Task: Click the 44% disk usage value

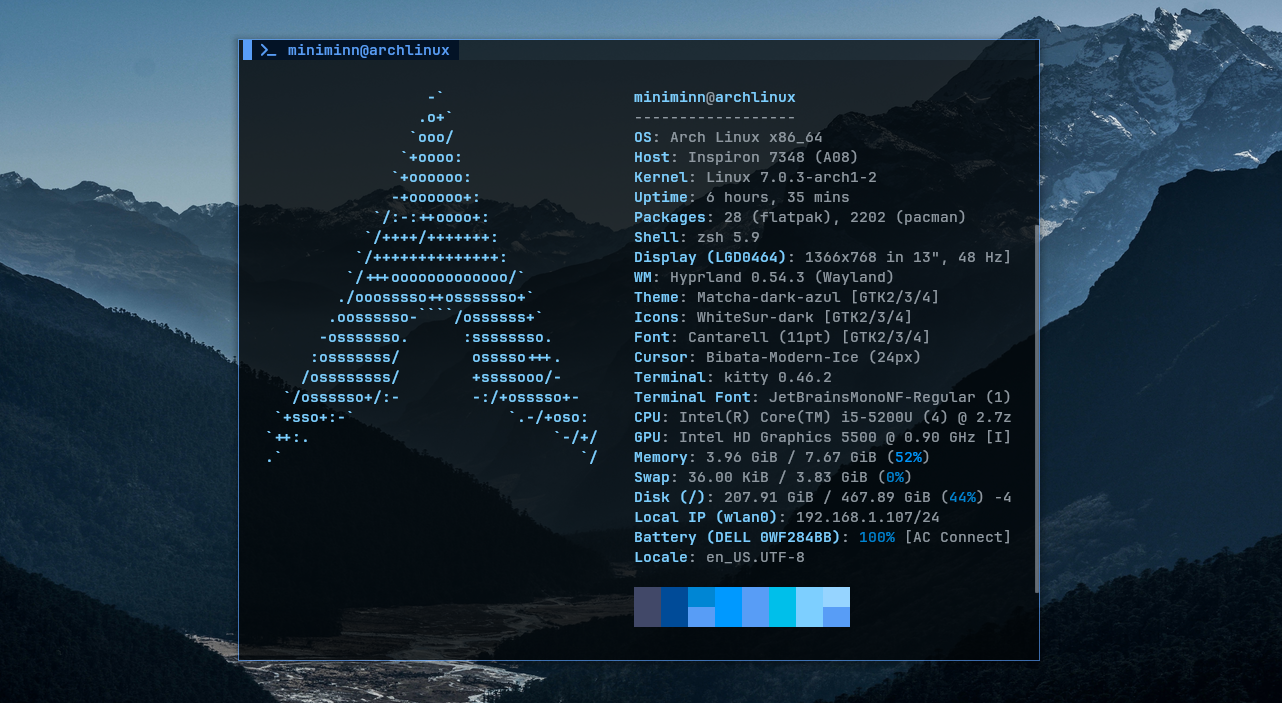Action: [962, 497]
